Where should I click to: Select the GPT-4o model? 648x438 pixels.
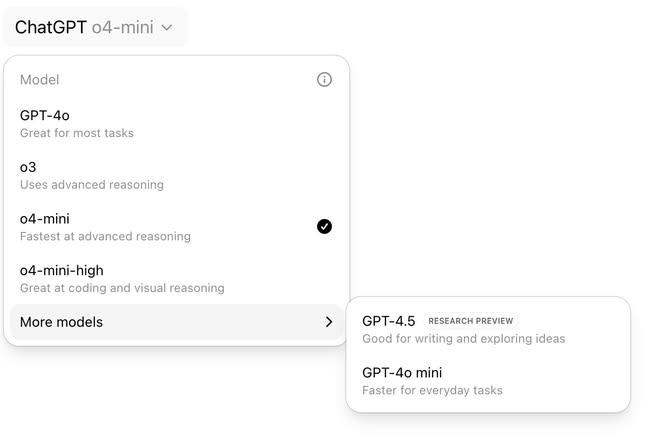(x=45, y=115)
